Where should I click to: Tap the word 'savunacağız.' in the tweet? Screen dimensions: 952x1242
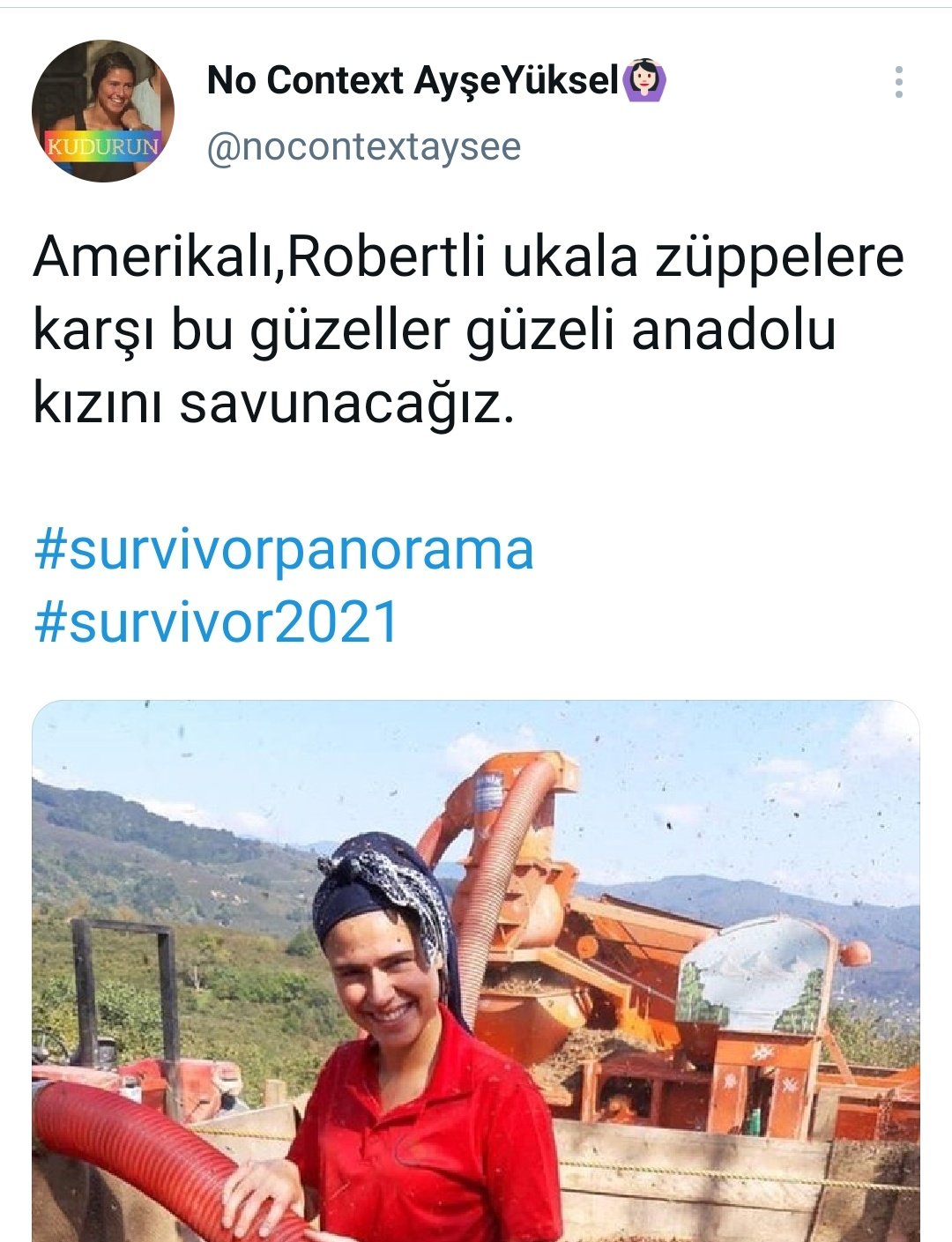click(x=346, y=404)
